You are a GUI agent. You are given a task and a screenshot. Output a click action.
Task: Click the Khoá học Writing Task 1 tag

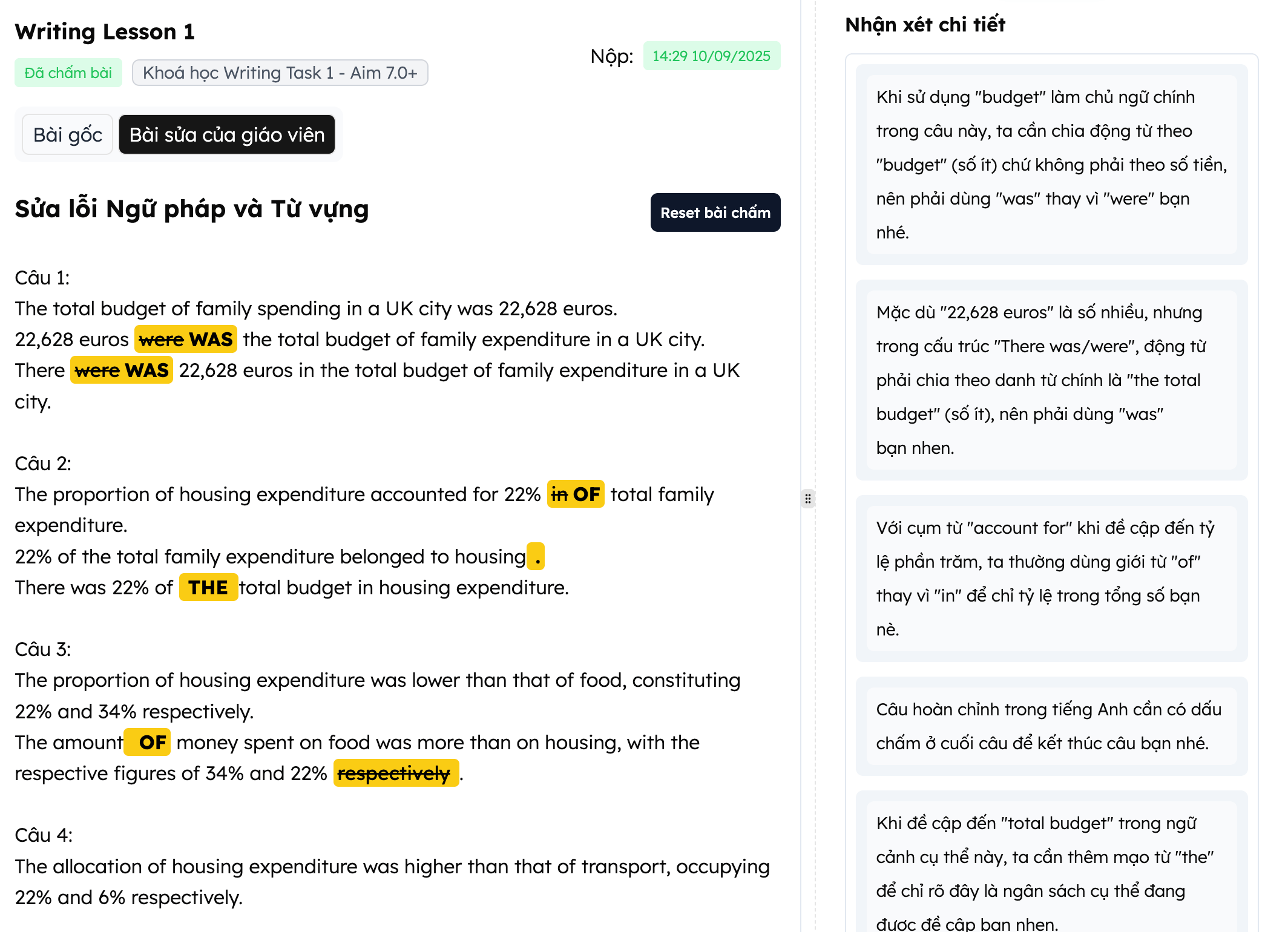pos(280,73)
